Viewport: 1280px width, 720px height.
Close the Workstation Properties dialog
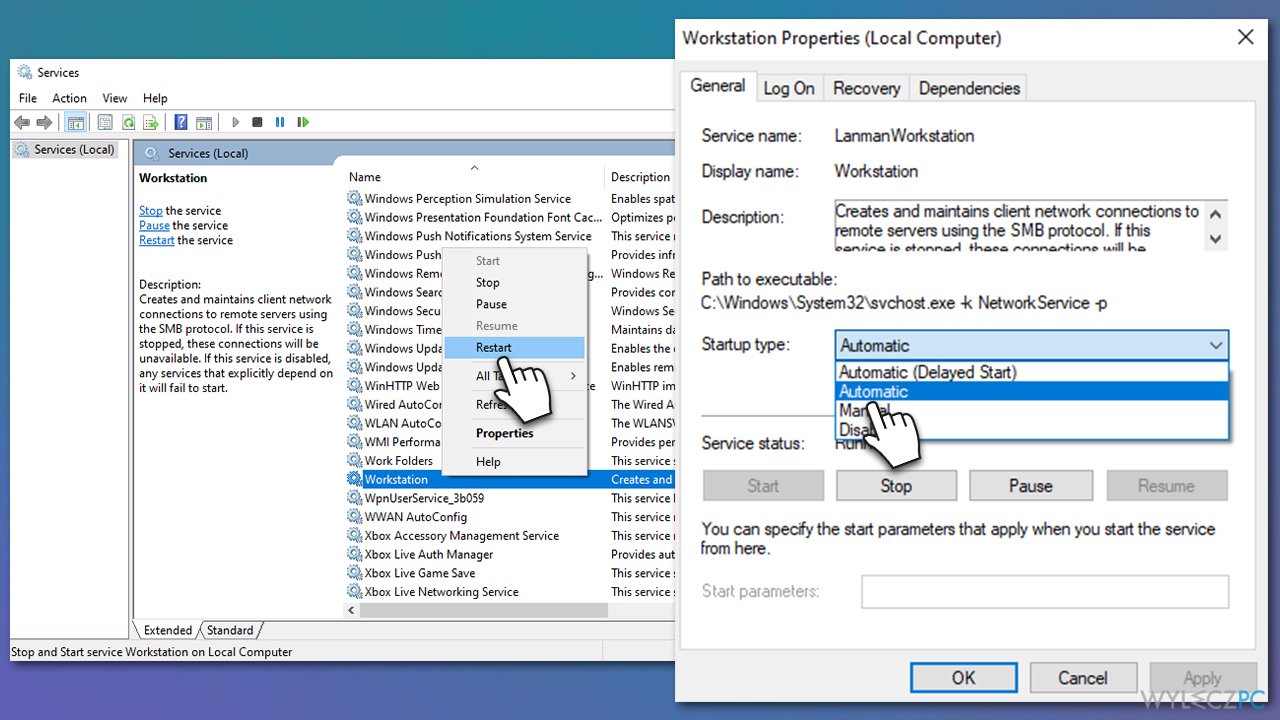tap(1245, 38)
